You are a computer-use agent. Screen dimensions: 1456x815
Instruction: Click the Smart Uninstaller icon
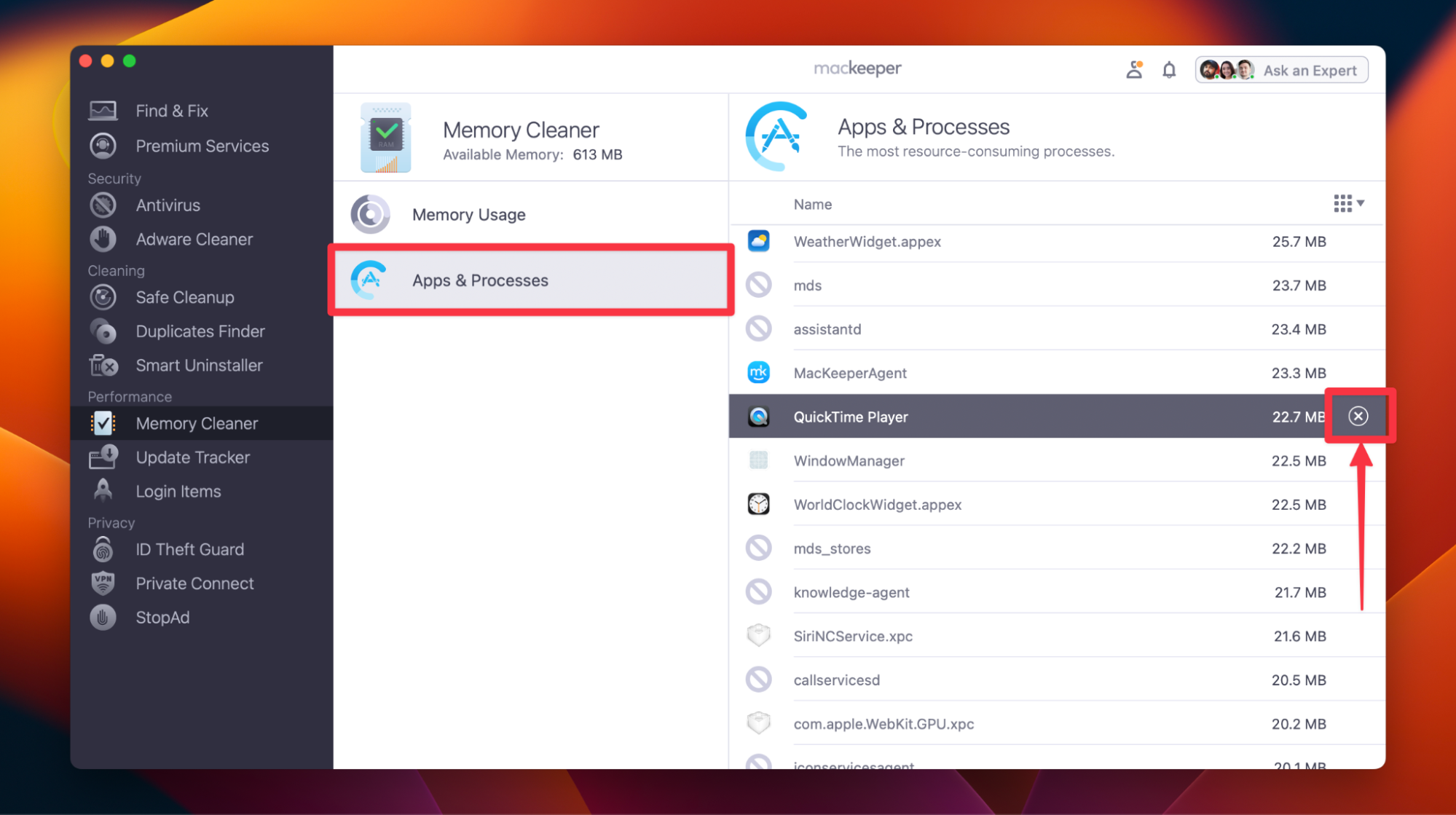click(103, 366)
